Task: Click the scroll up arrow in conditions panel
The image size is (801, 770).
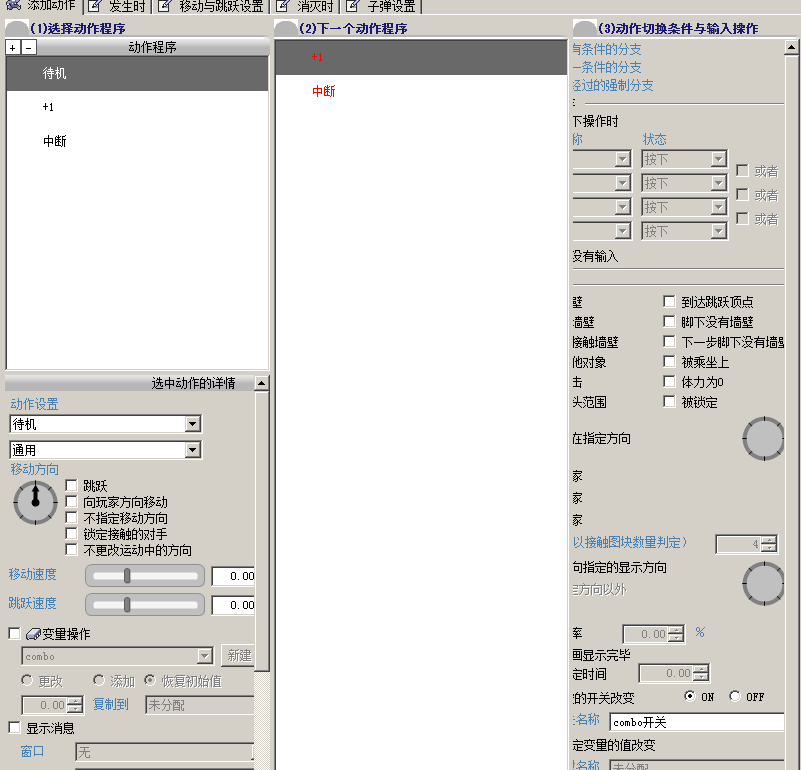Action: click(791, 48)
